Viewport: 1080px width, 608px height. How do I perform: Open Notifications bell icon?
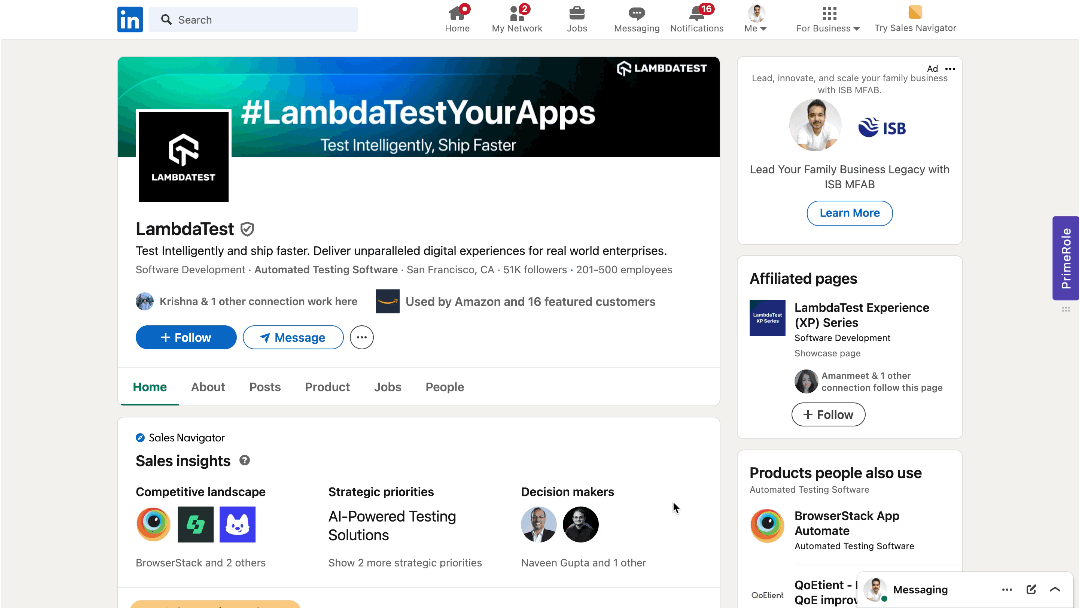point(696,19)
